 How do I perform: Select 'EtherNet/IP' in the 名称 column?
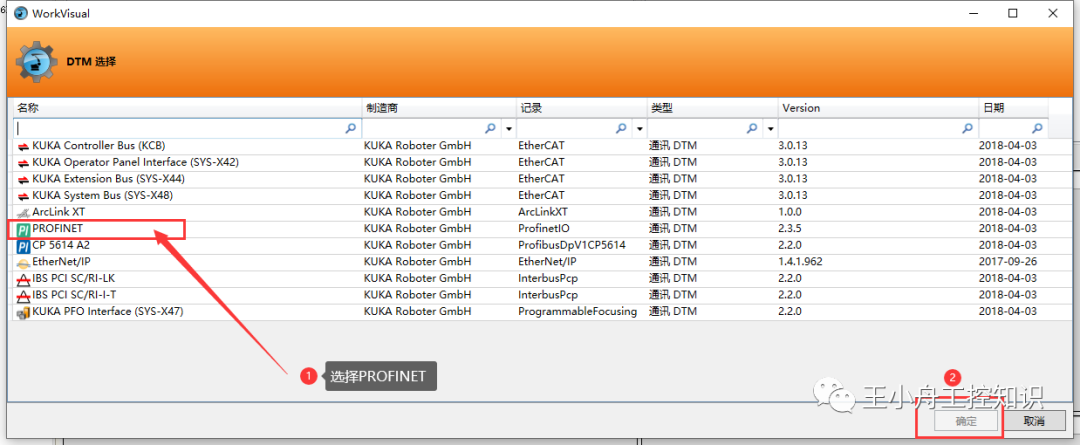(x=61, y=262)
